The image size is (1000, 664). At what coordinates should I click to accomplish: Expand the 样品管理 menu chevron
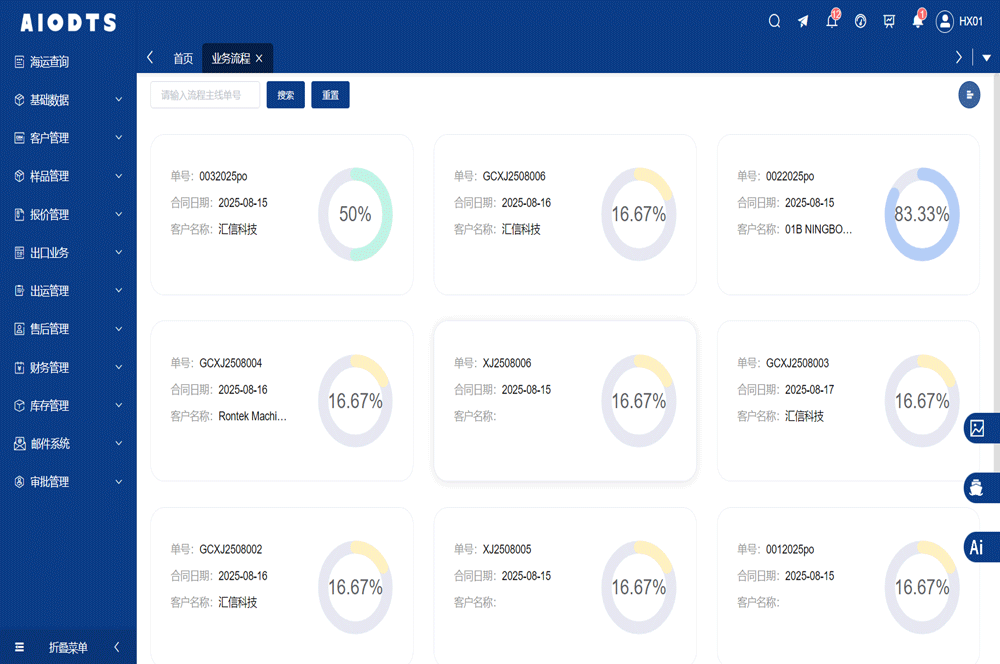point(119,176)
